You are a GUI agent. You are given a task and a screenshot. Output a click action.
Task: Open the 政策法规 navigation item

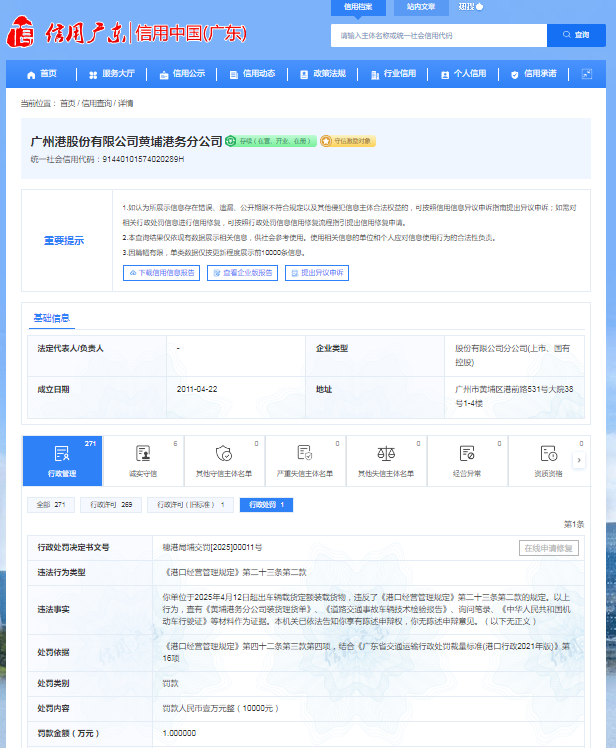pyautogui.click(x=323, y=74)
